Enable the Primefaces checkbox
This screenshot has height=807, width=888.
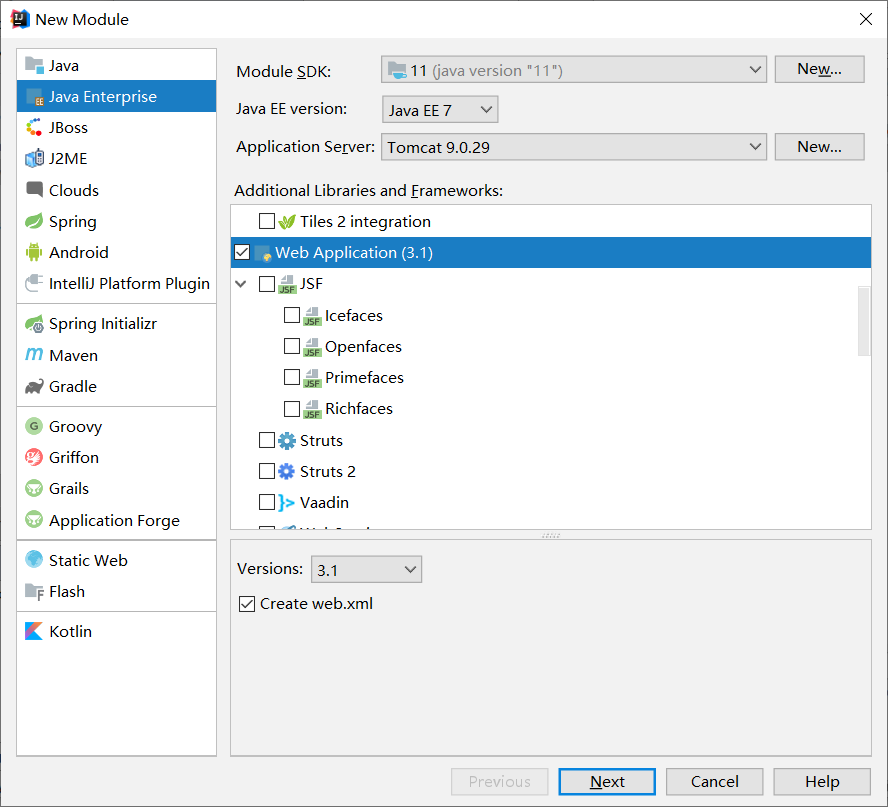coord(292,377)
